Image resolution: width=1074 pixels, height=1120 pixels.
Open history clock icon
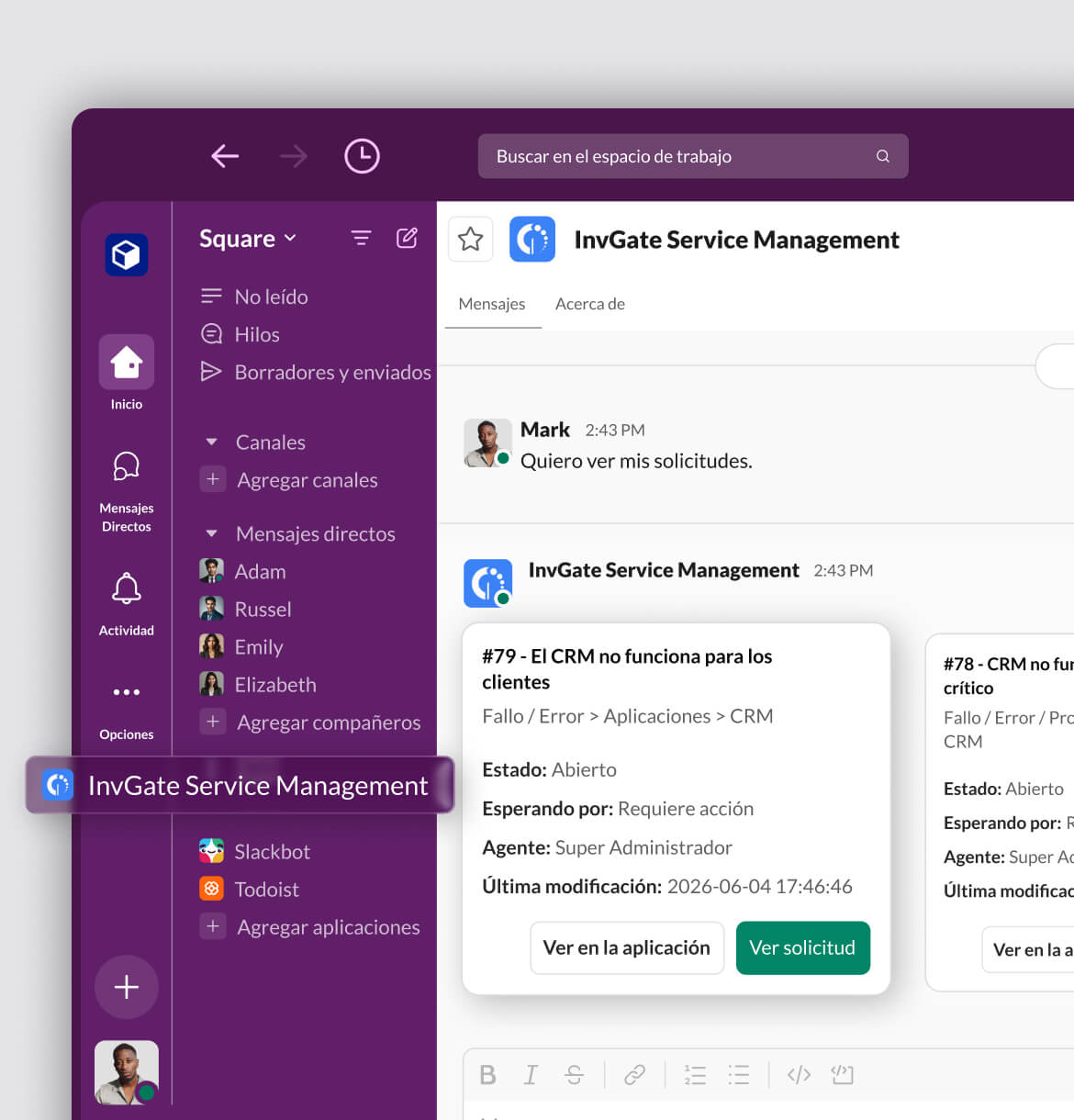[x=362, y=156]
